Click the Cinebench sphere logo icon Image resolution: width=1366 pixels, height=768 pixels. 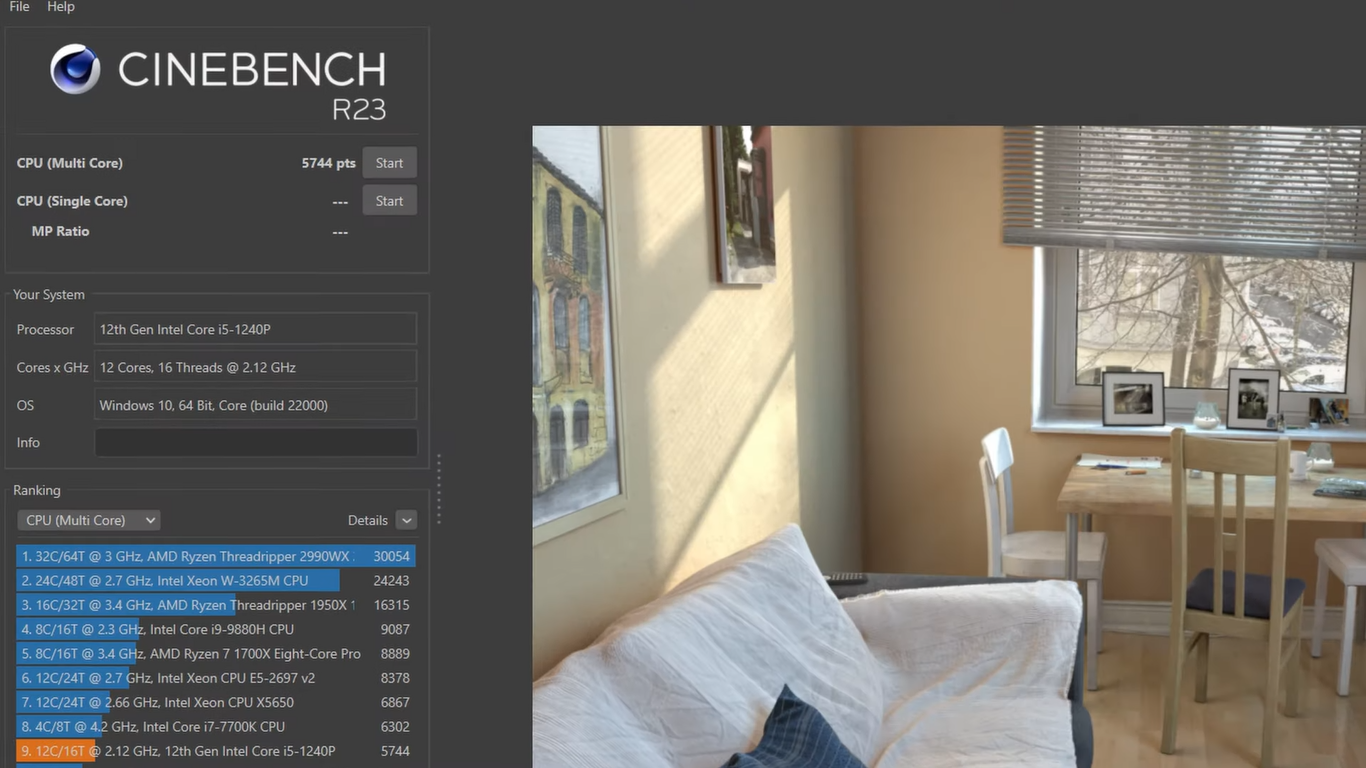tap(75, 69)
